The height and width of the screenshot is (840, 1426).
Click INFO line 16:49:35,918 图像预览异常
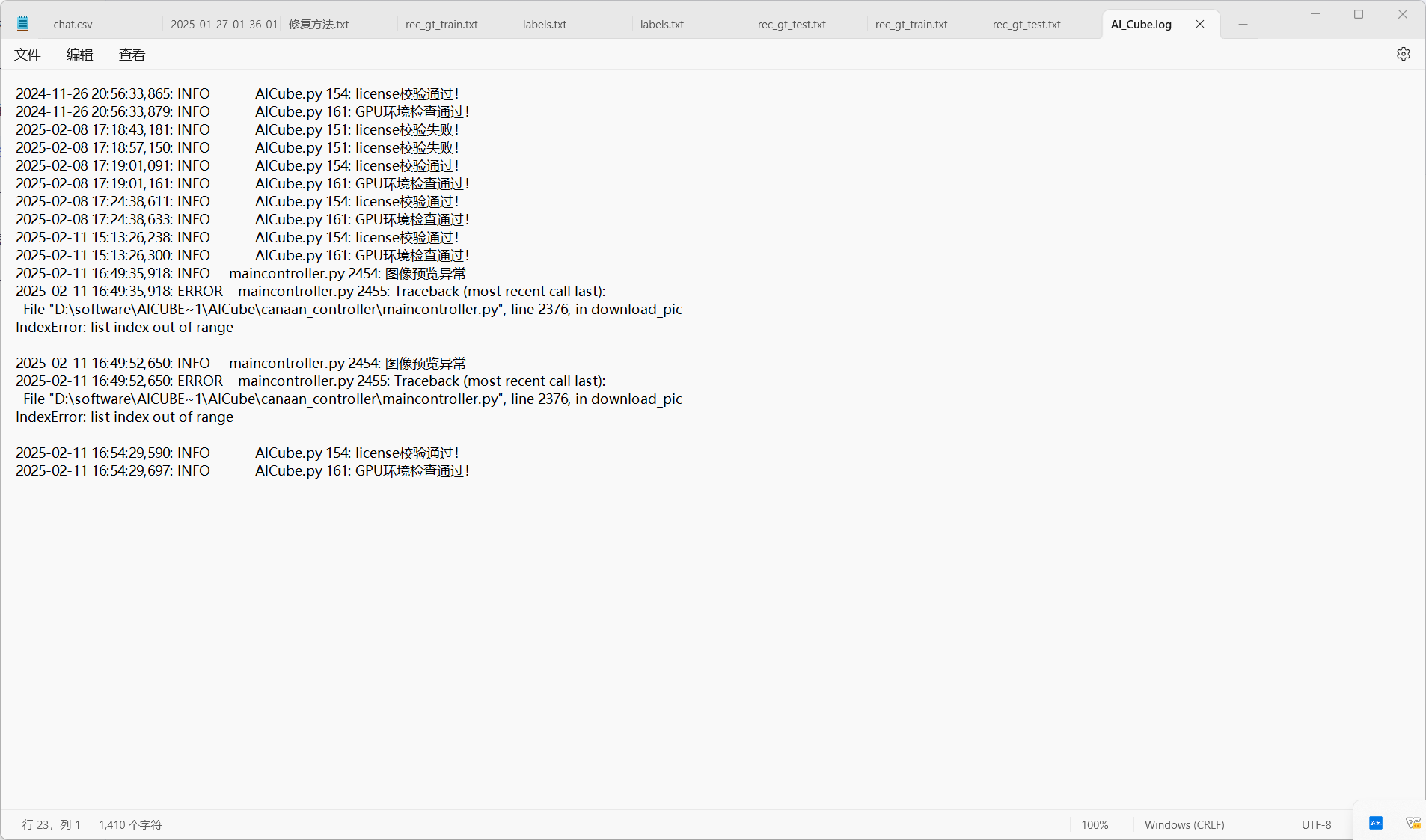pos(241,273)
